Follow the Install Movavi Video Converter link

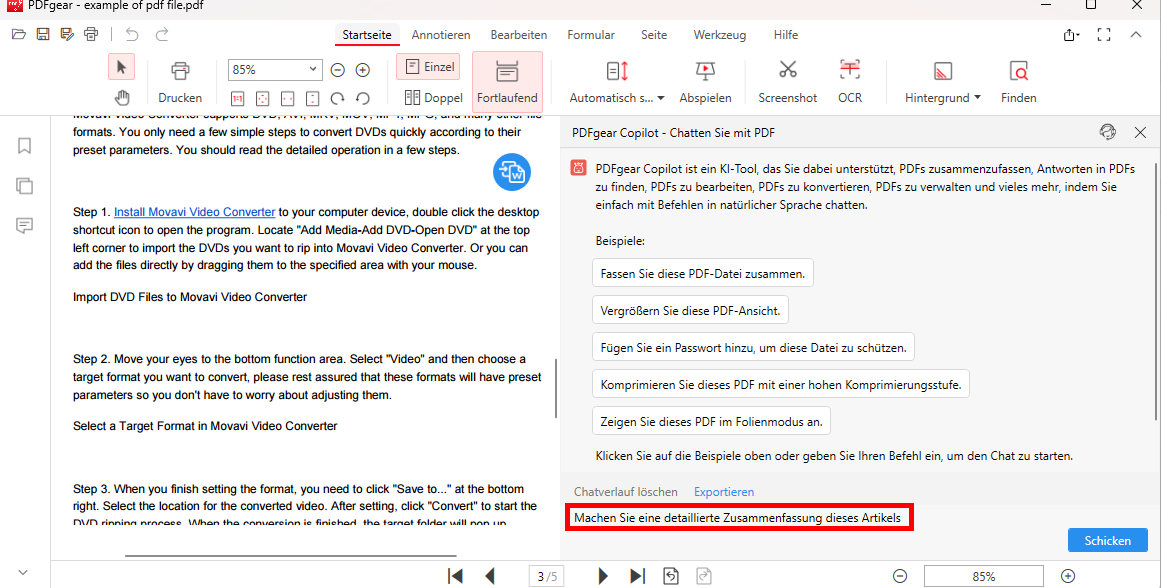(195, 212)
